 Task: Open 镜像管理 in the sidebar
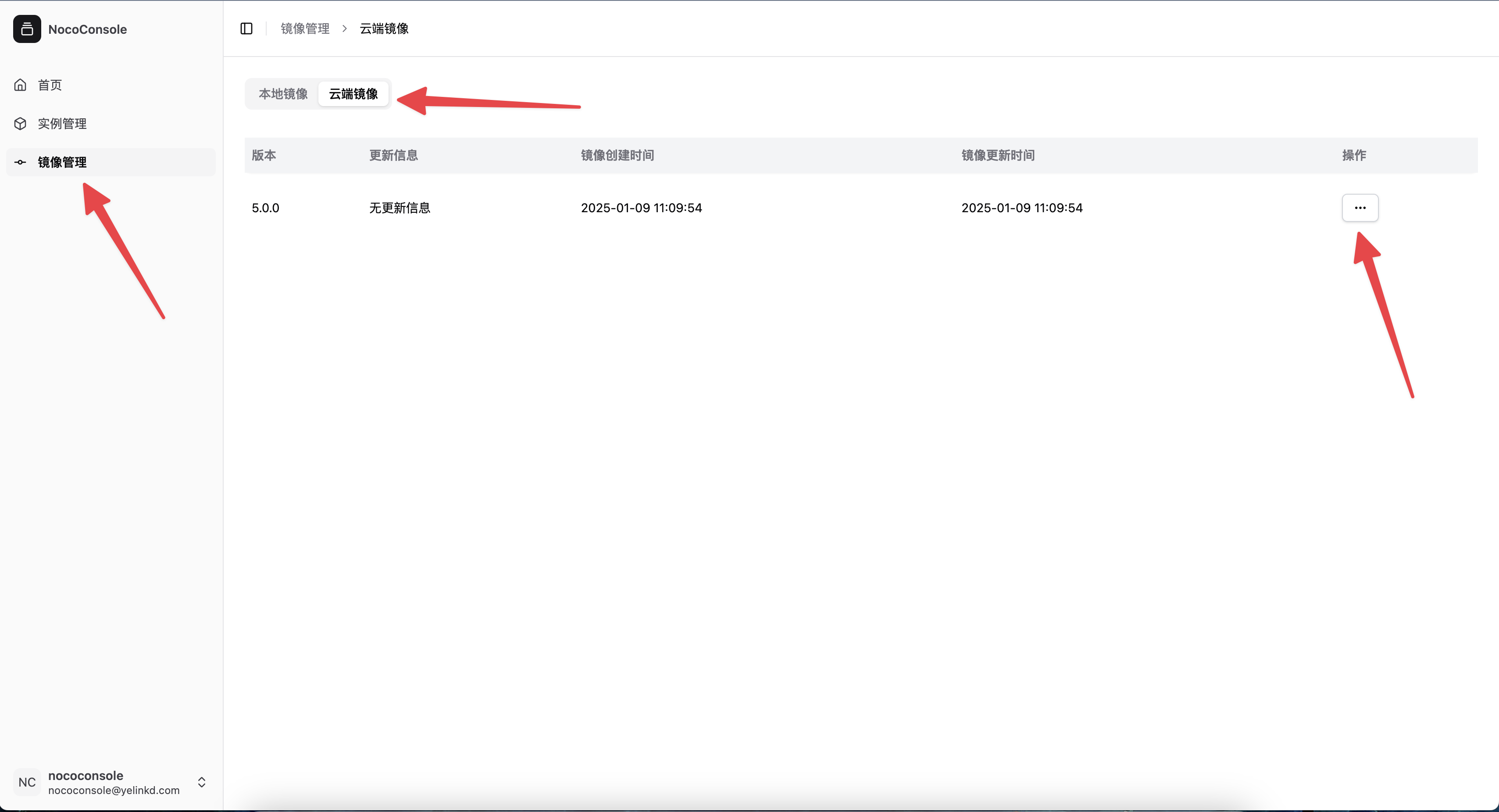(x=62, y=162)
